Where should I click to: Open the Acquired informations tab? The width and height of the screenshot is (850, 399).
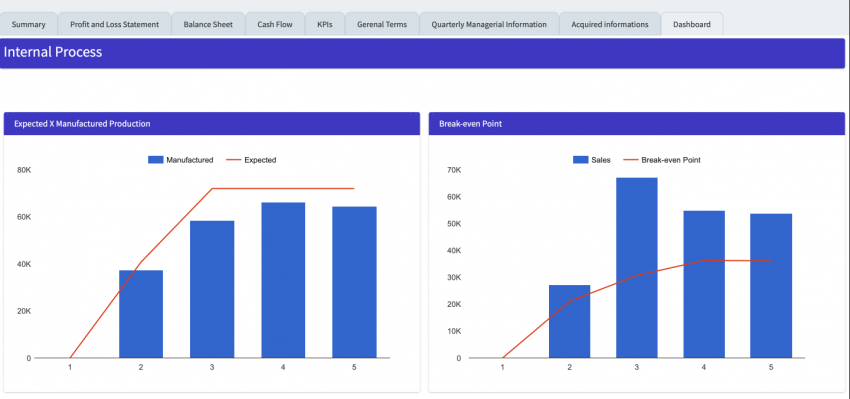[610, 24]
